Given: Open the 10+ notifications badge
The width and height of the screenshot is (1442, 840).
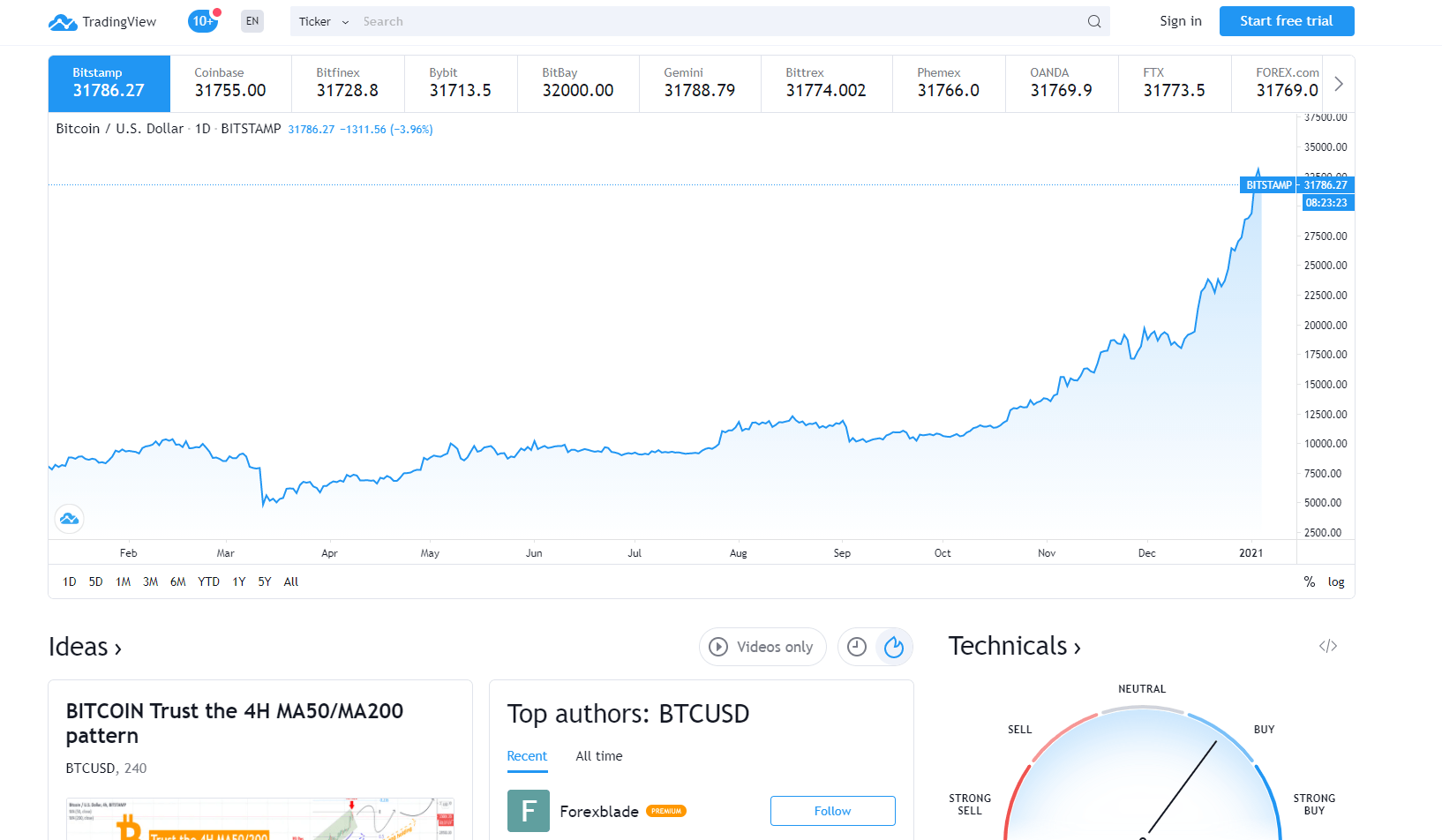Looking at the screenshot, I should coord(204,20).
